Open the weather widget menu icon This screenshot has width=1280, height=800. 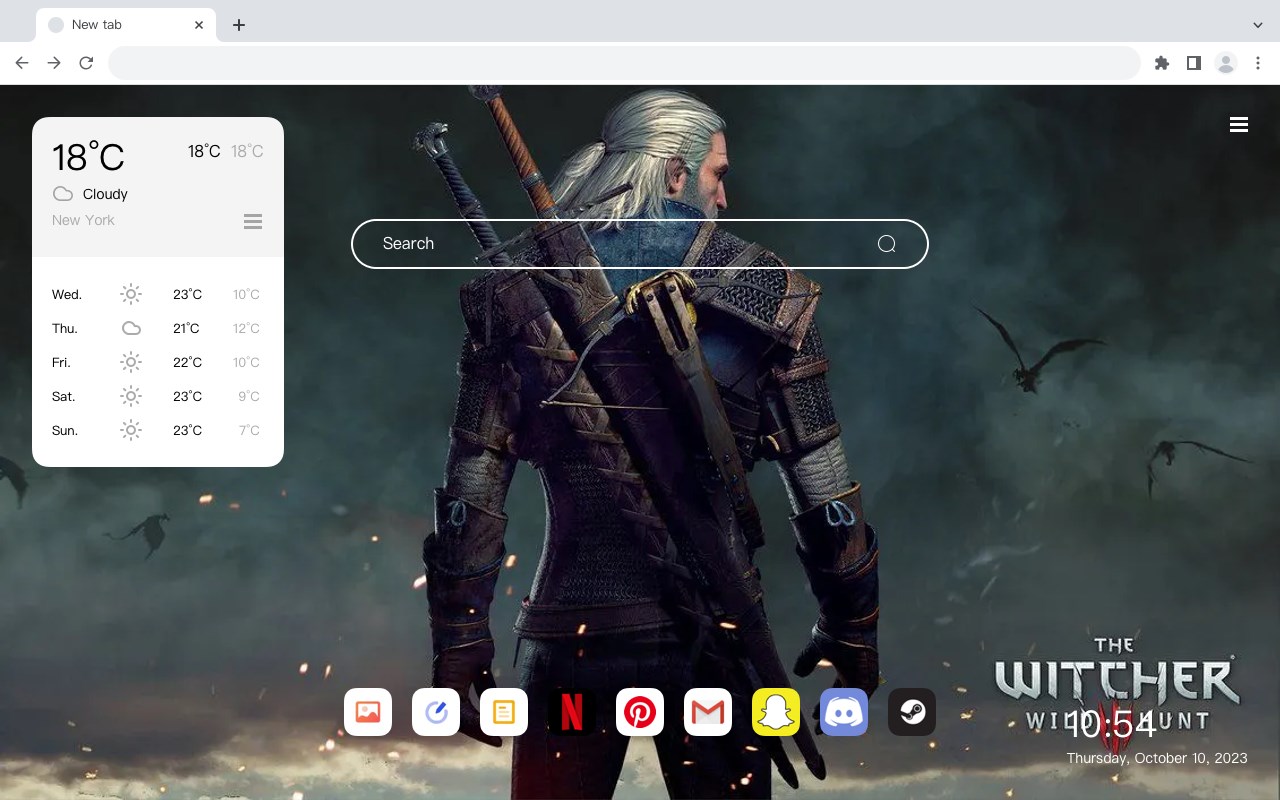click(x=253, y=221)
